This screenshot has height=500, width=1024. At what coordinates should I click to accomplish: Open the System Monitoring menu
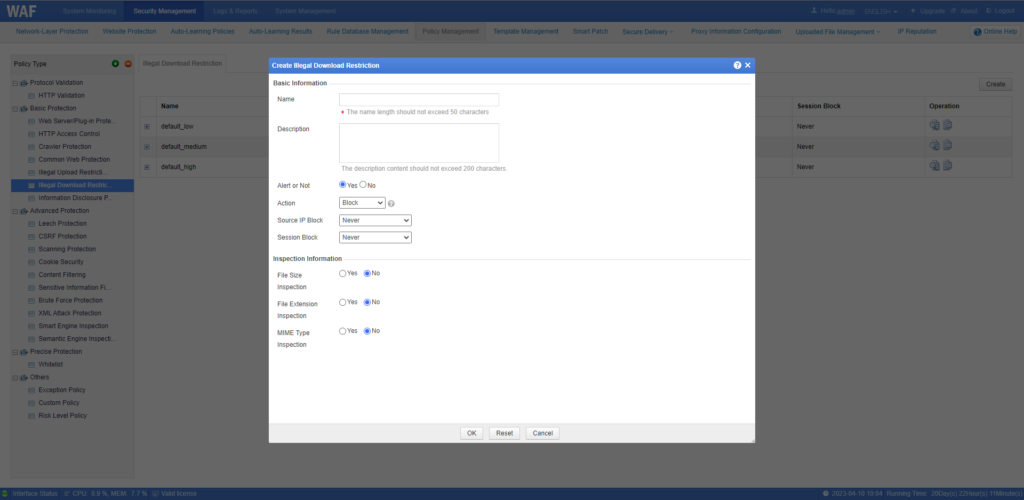(89, 11)
